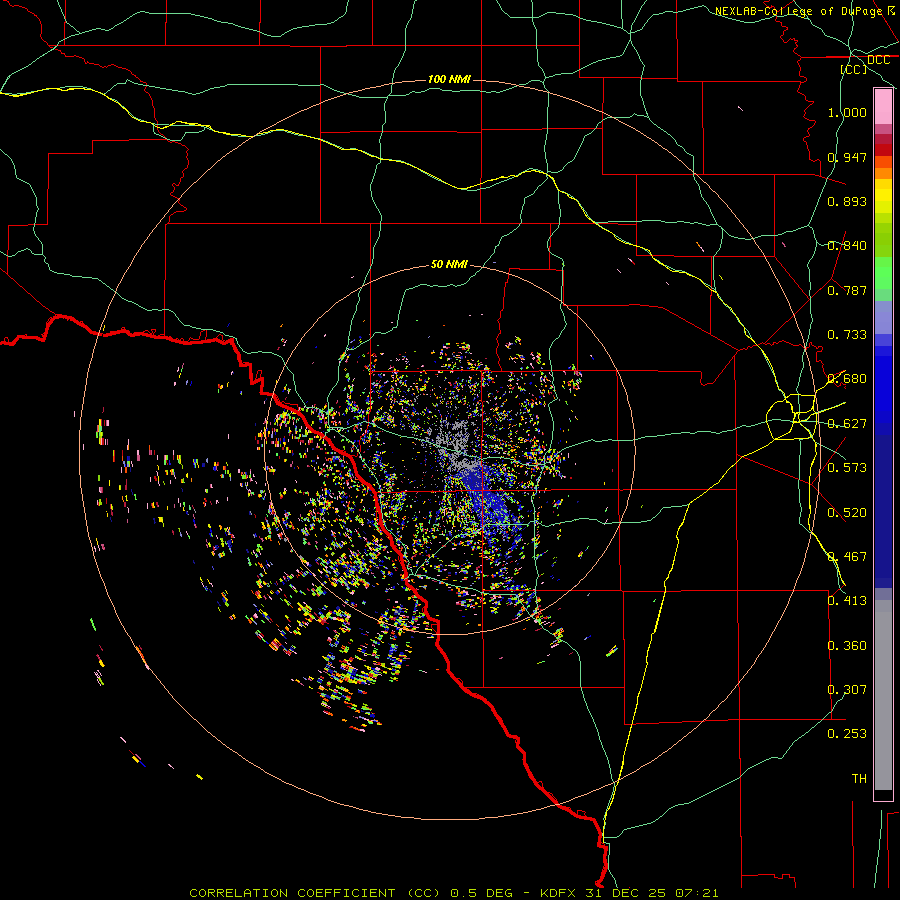Select the 0.413 legend value
Screen dimensions: 900x900
point(847,601)
